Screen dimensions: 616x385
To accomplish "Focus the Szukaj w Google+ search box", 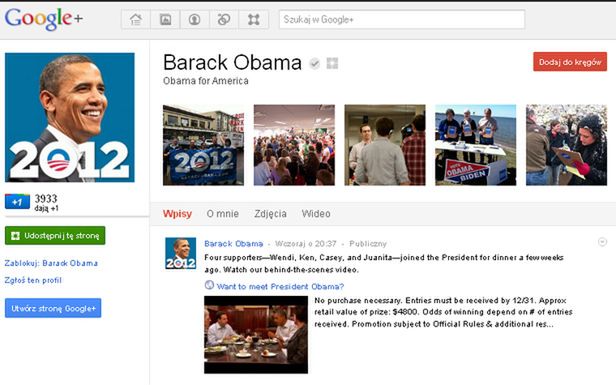I will (x=402, y=19).
